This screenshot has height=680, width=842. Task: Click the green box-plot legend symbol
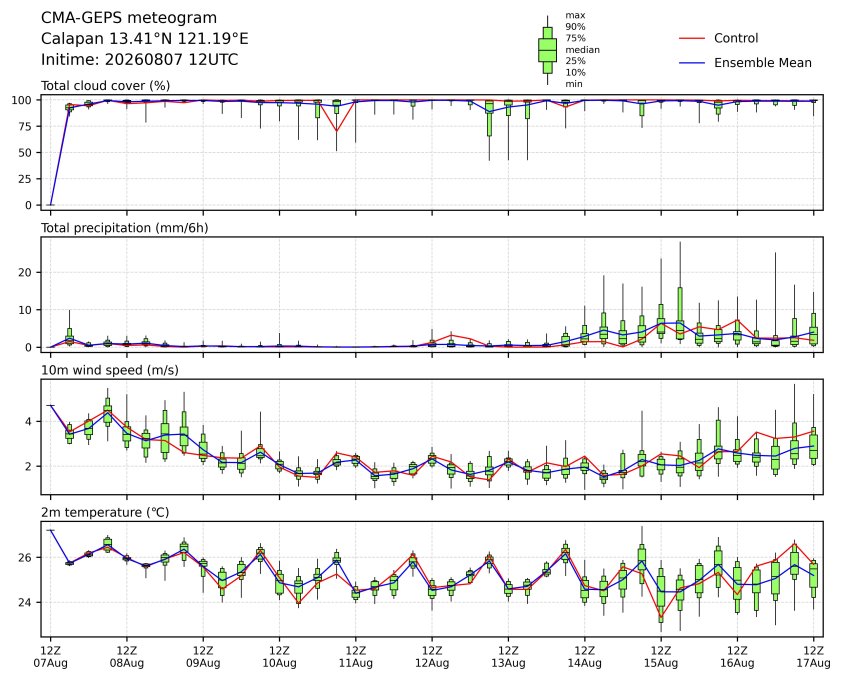click(547, 50)
